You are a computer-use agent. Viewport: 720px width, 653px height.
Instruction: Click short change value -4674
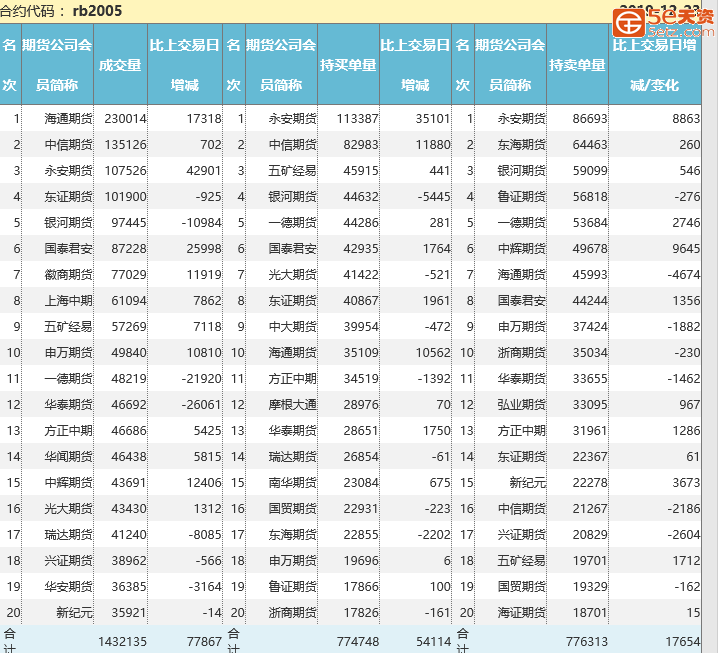[x=684, y=275]
